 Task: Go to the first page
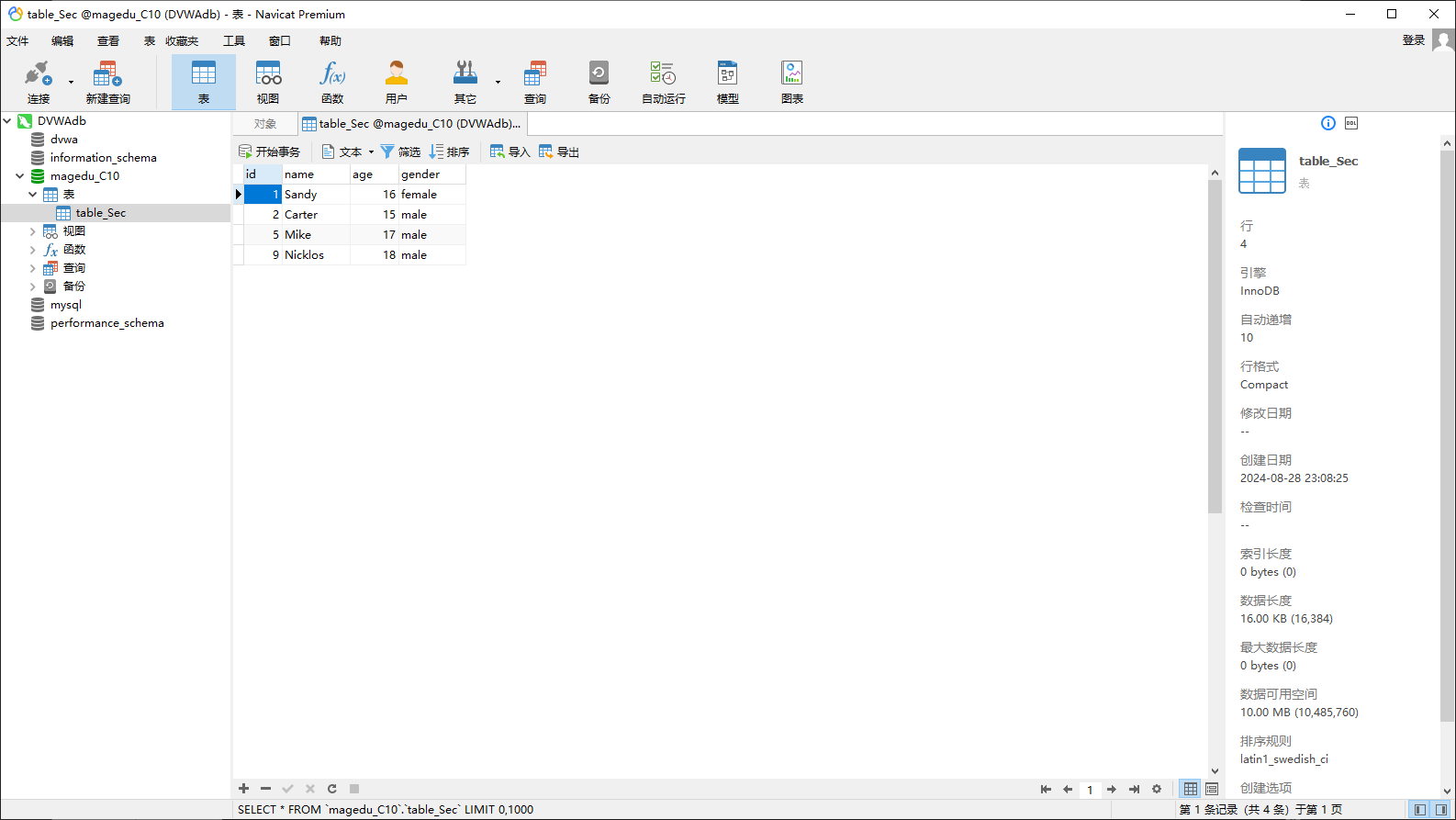(1046, 789)
